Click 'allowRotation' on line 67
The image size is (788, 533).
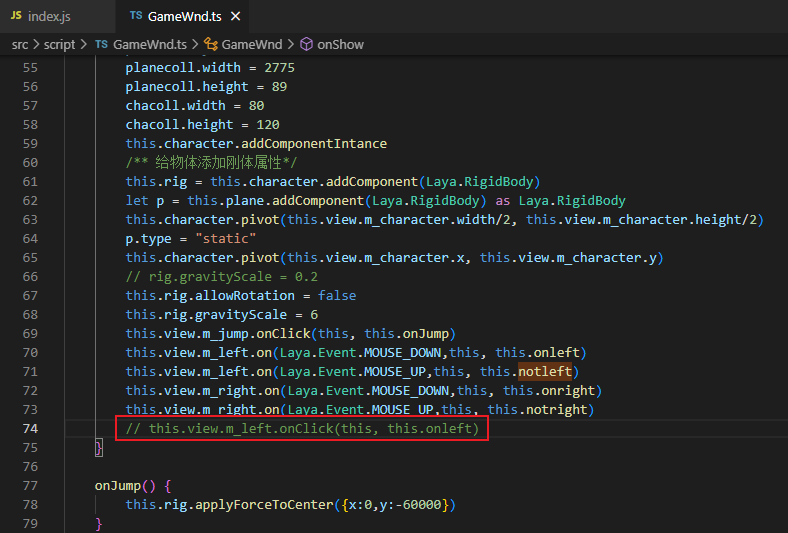245,296
